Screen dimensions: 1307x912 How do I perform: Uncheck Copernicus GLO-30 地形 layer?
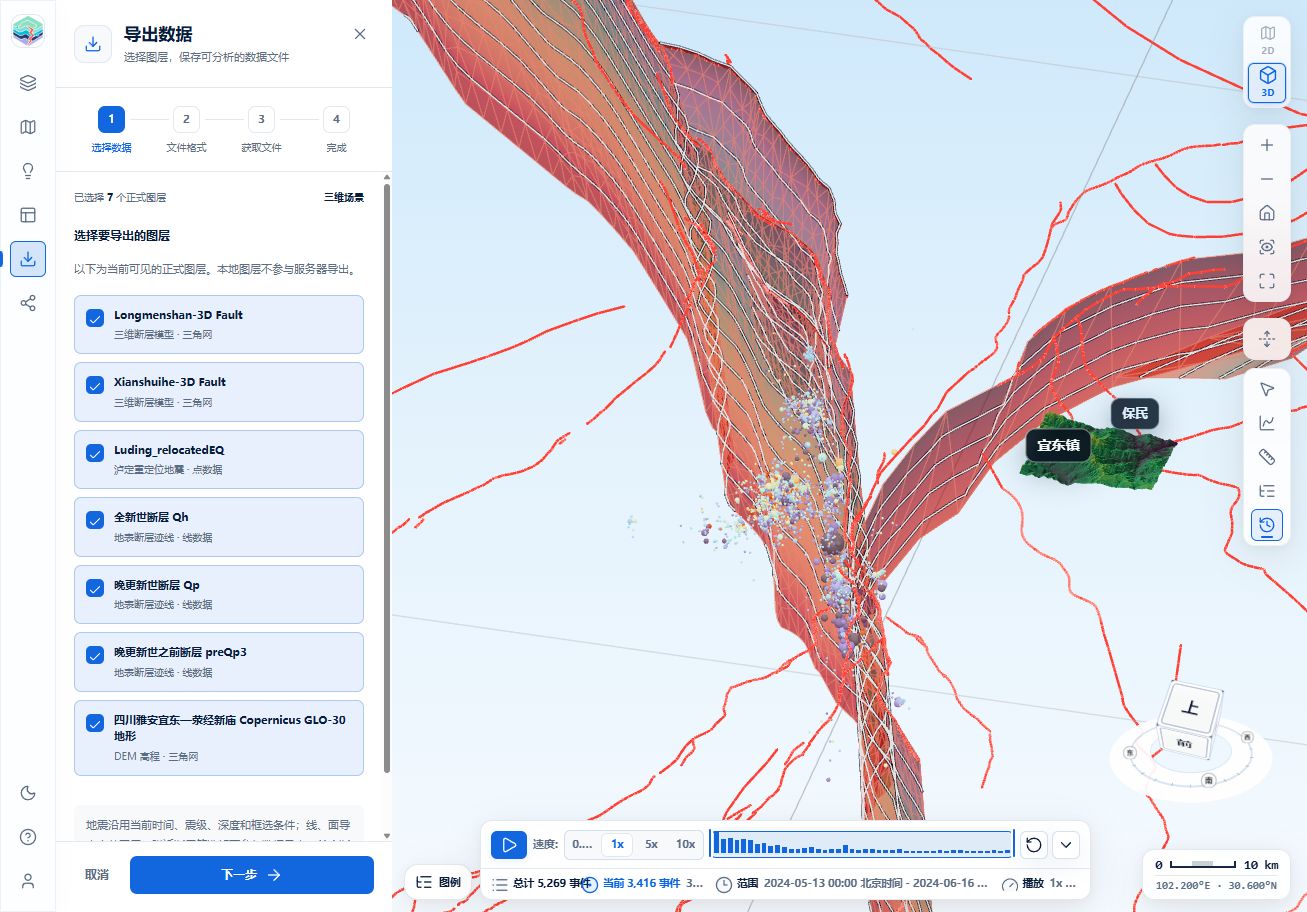(x=95, y=723)
